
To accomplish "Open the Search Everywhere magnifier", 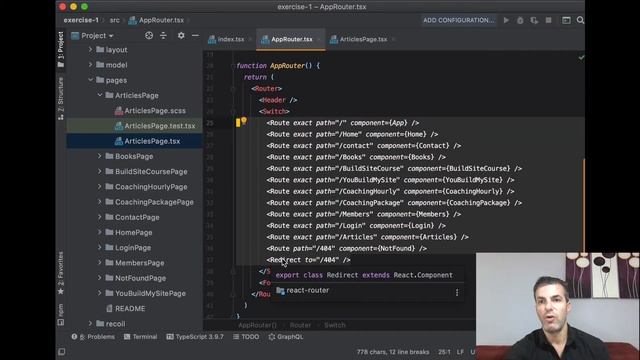I will pos(580,20).
